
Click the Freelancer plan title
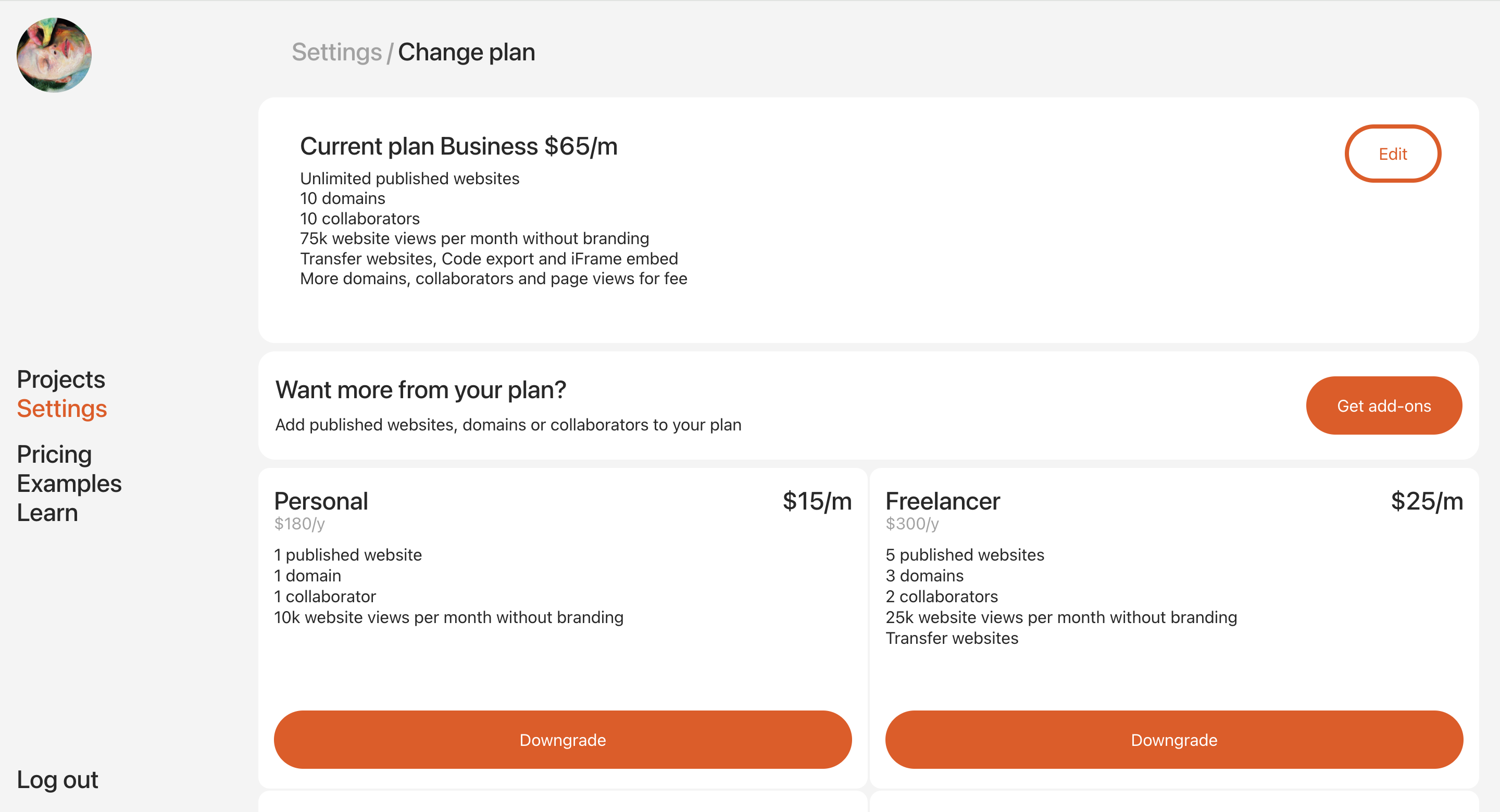tap(943, 501)
